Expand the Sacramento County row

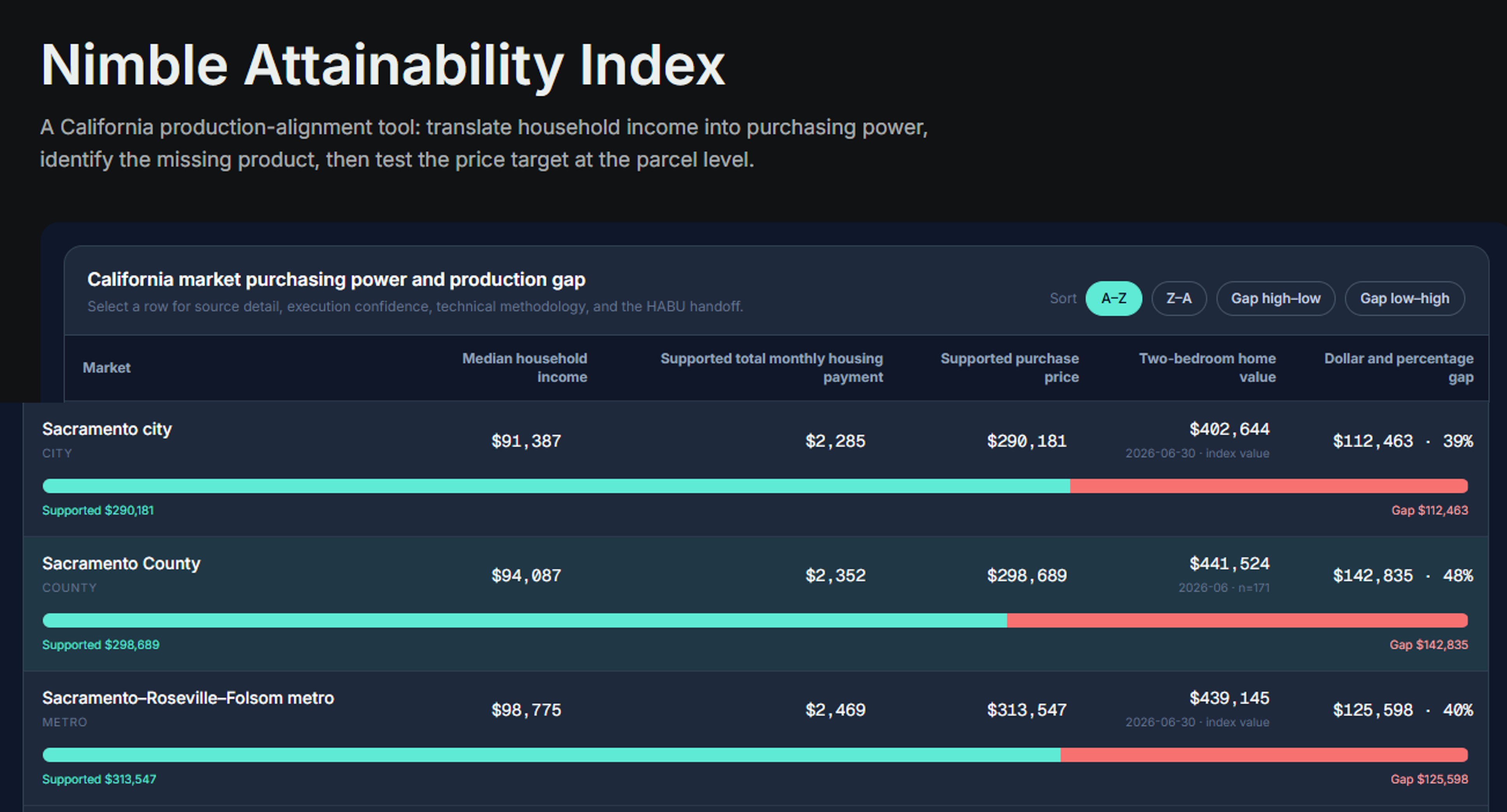pyautogui.click(x=756, y=603)
